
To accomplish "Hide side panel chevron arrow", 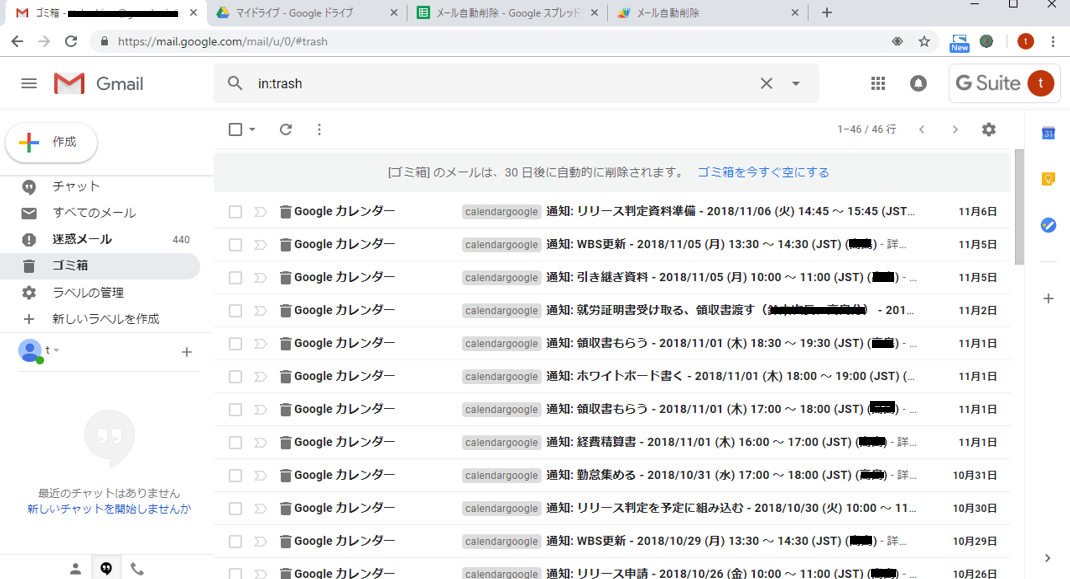I will [x=1047, y=558].
